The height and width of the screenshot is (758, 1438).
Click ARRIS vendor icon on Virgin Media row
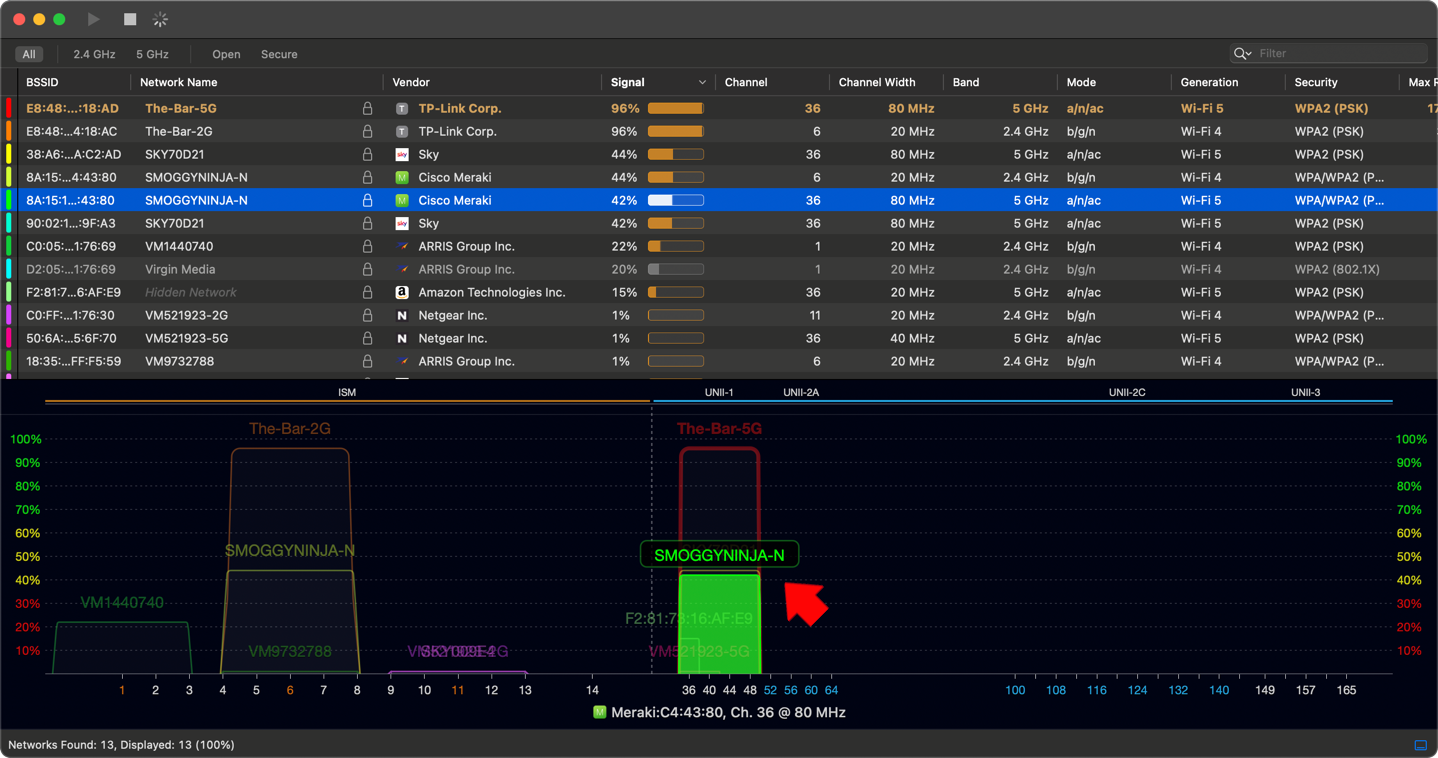point(402,269)
